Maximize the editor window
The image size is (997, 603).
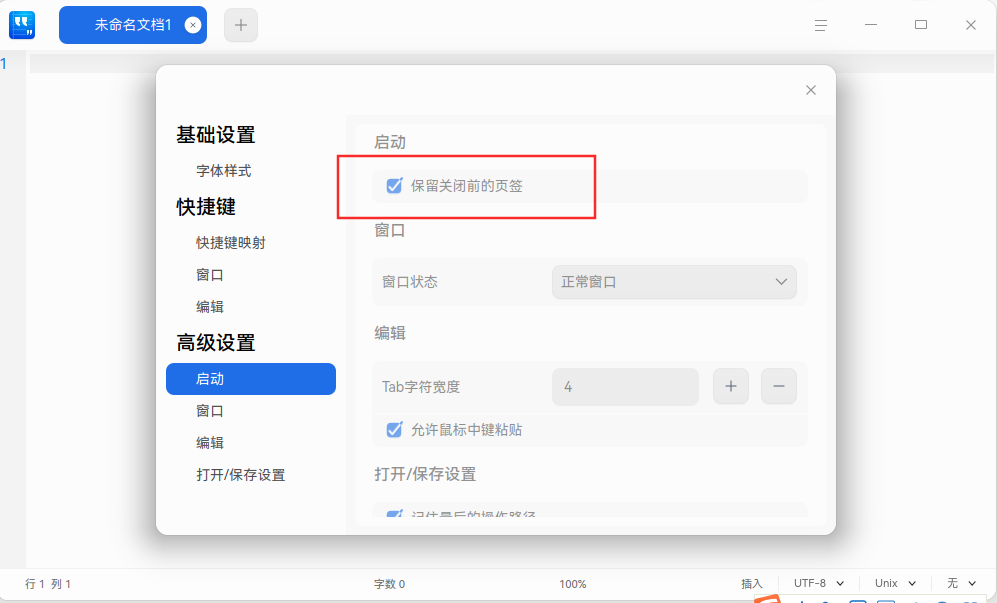(921, 25)
